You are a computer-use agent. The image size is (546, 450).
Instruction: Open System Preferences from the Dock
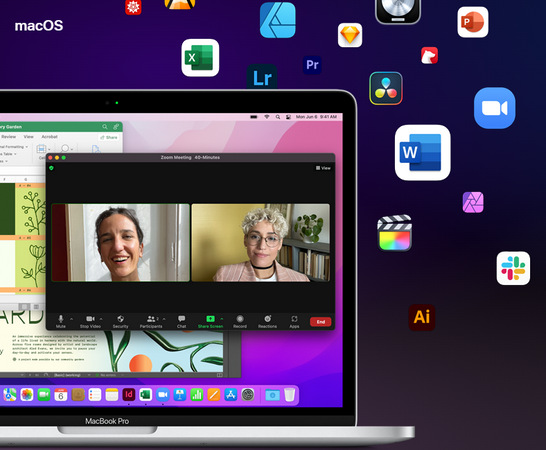pyautogui.click(x=248, y=395)
